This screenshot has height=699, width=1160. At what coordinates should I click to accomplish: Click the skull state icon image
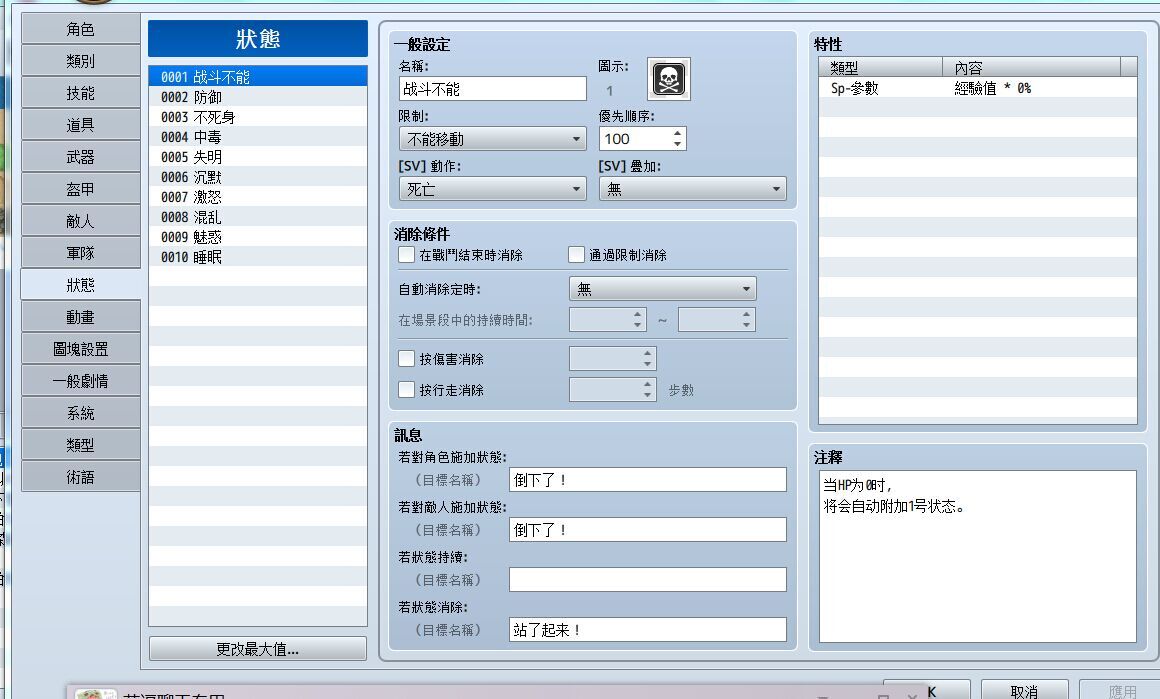669,78
